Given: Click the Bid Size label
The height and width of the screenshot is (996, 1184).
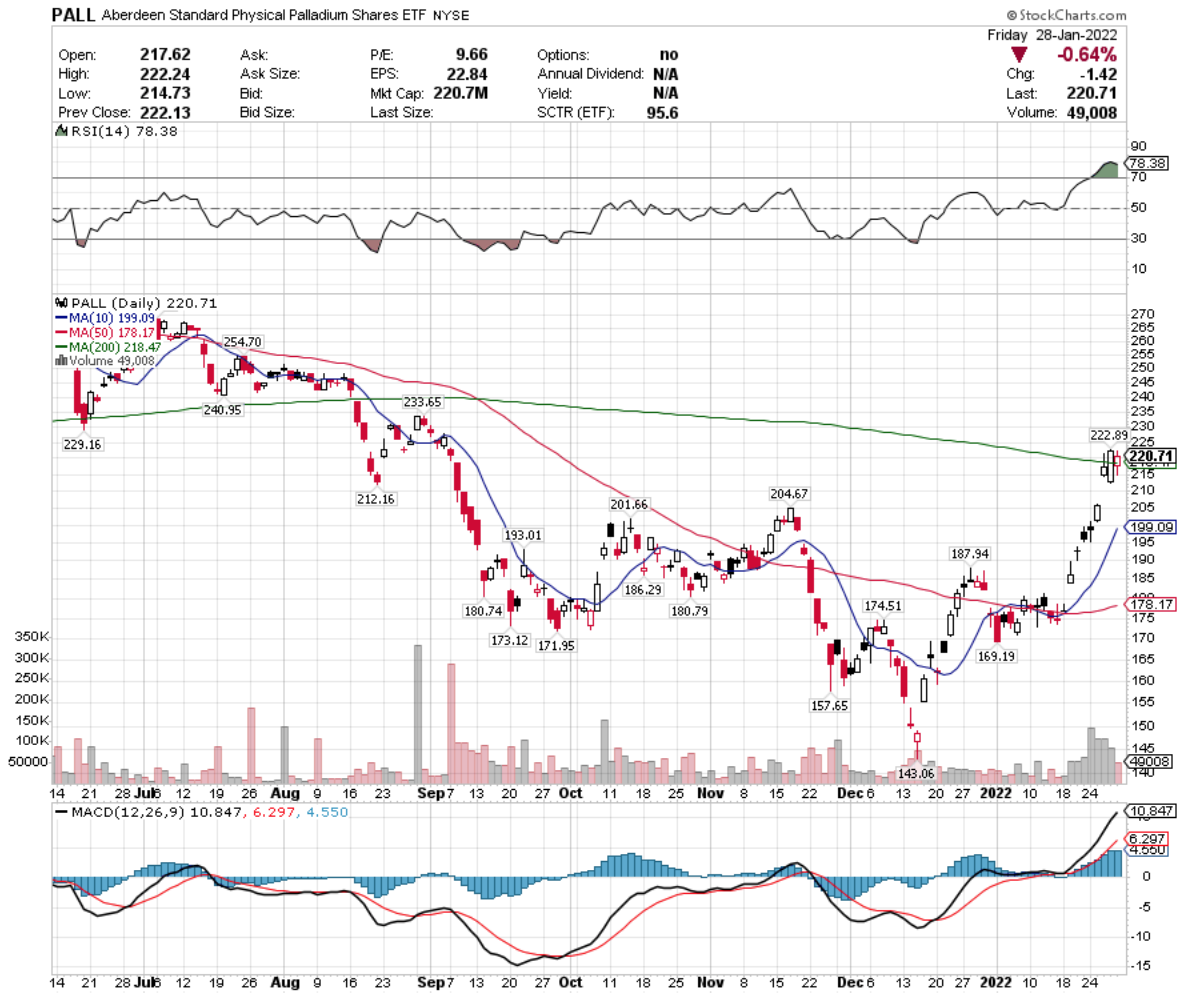Looking at the screenshot, I should 267,113.
